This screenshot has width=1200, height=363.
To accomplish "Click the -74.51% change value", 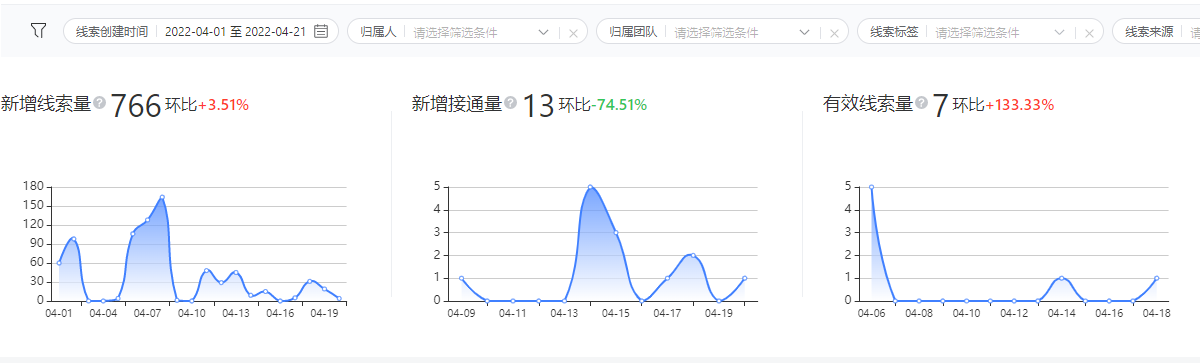I will 618,104.
